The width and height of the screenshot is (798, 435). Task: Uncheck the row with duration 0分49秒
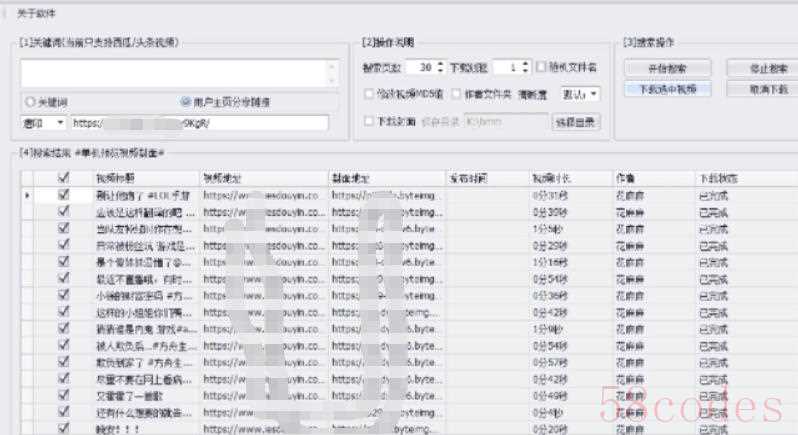(64, 395)
